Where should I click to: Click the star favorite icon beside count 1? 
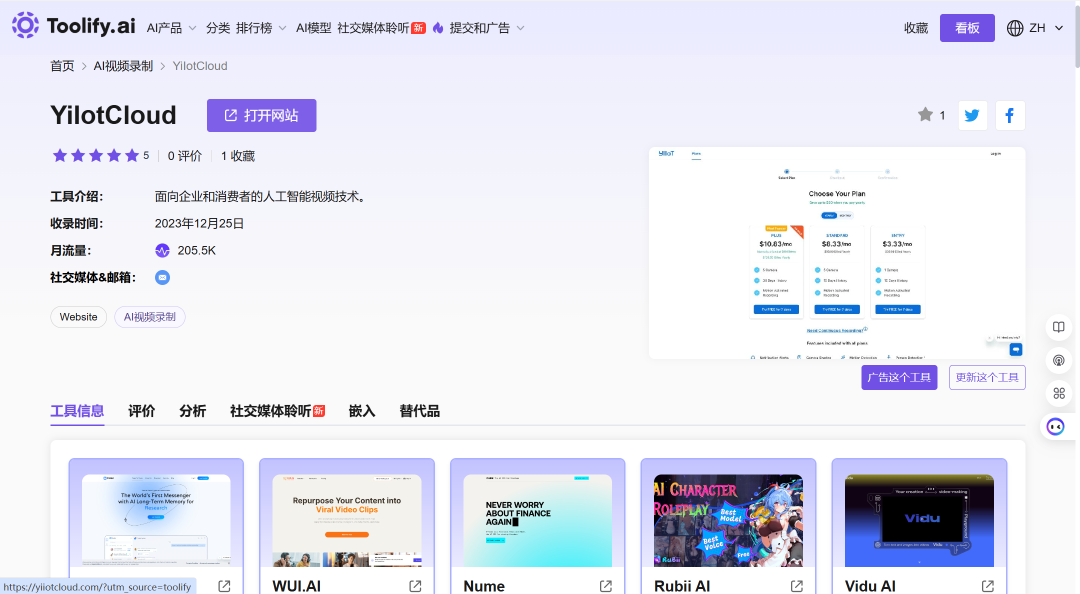(925, 114)
